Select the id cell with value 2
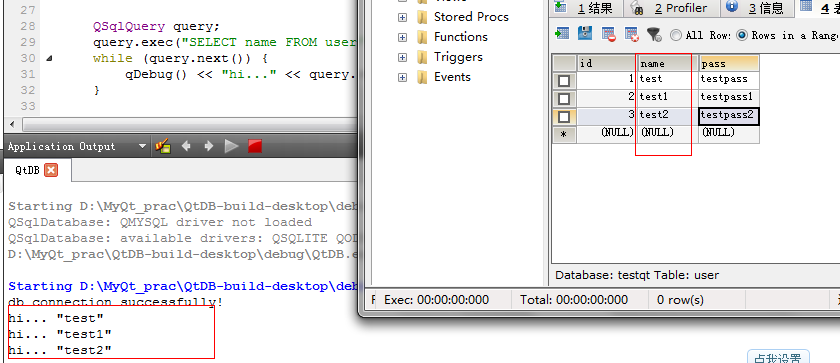 click(x=607, y=97)
